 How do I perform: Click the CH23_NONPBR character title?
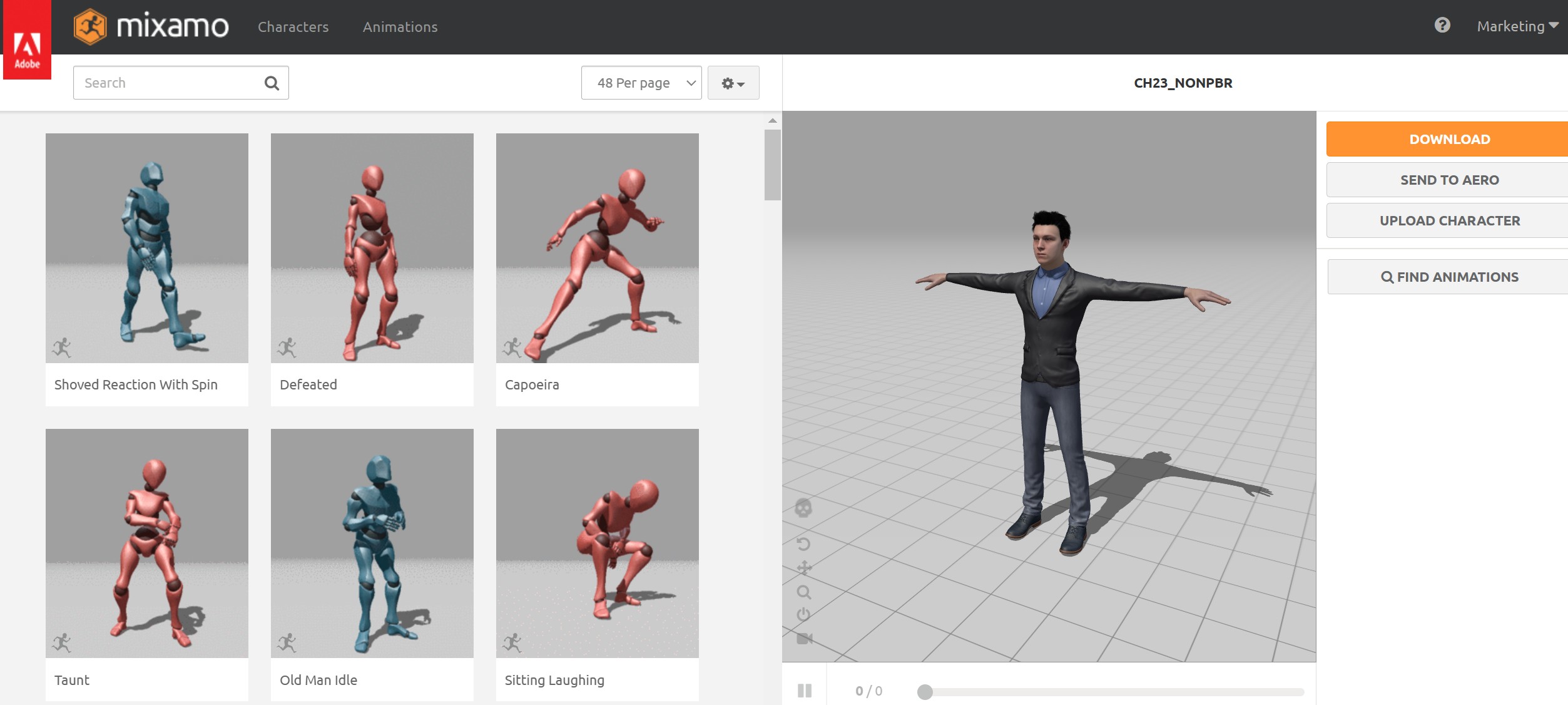tap(1183, 83)
